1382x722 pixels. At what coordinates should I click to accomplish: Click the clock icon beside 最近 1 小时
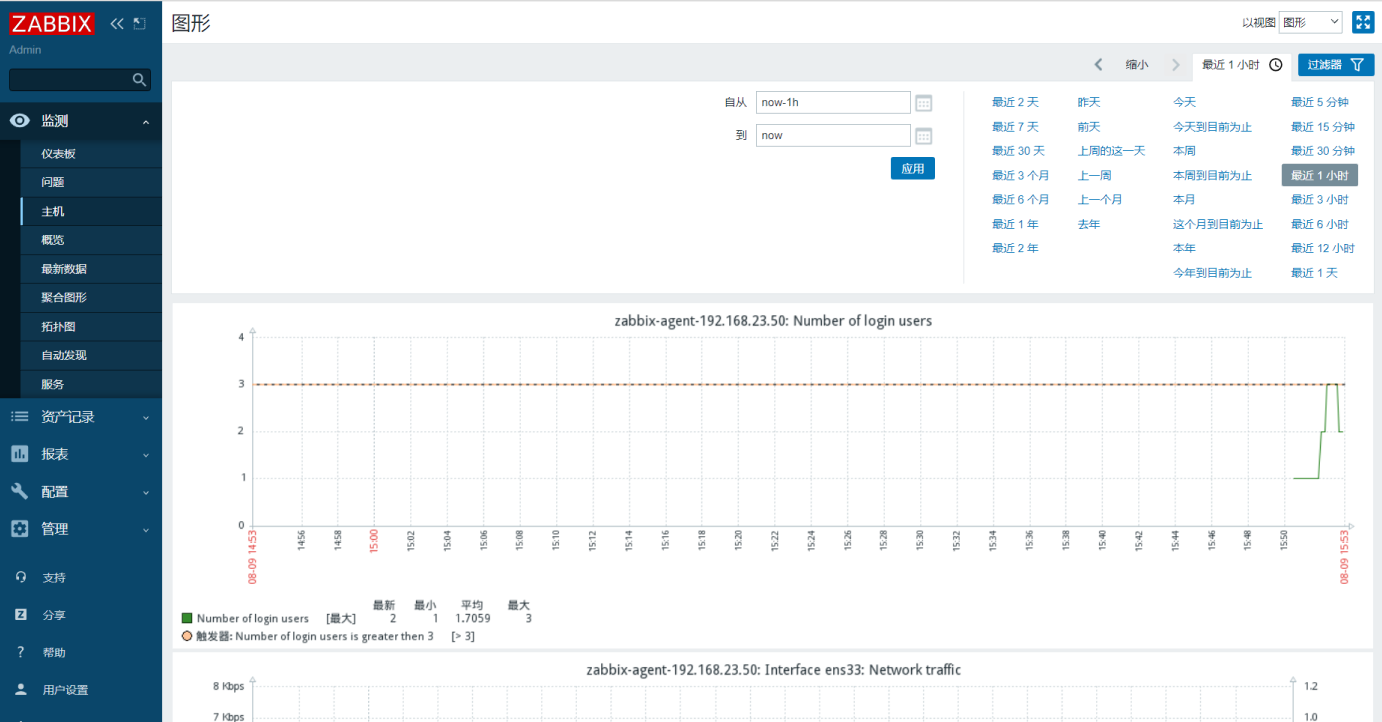[x=1276, y=65]
